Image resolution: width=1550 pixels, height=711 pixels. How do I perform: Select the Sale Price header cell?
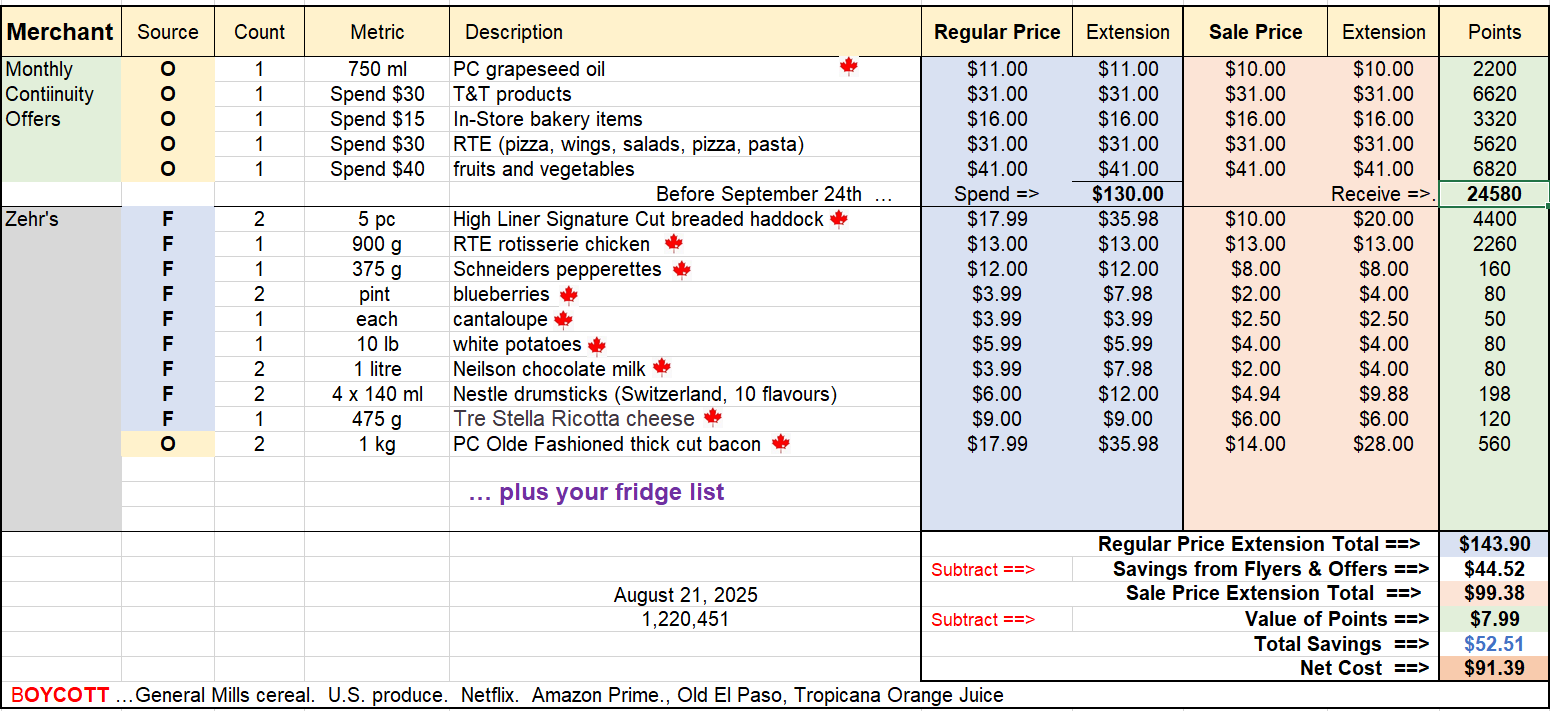click(x=1255, y=32)
